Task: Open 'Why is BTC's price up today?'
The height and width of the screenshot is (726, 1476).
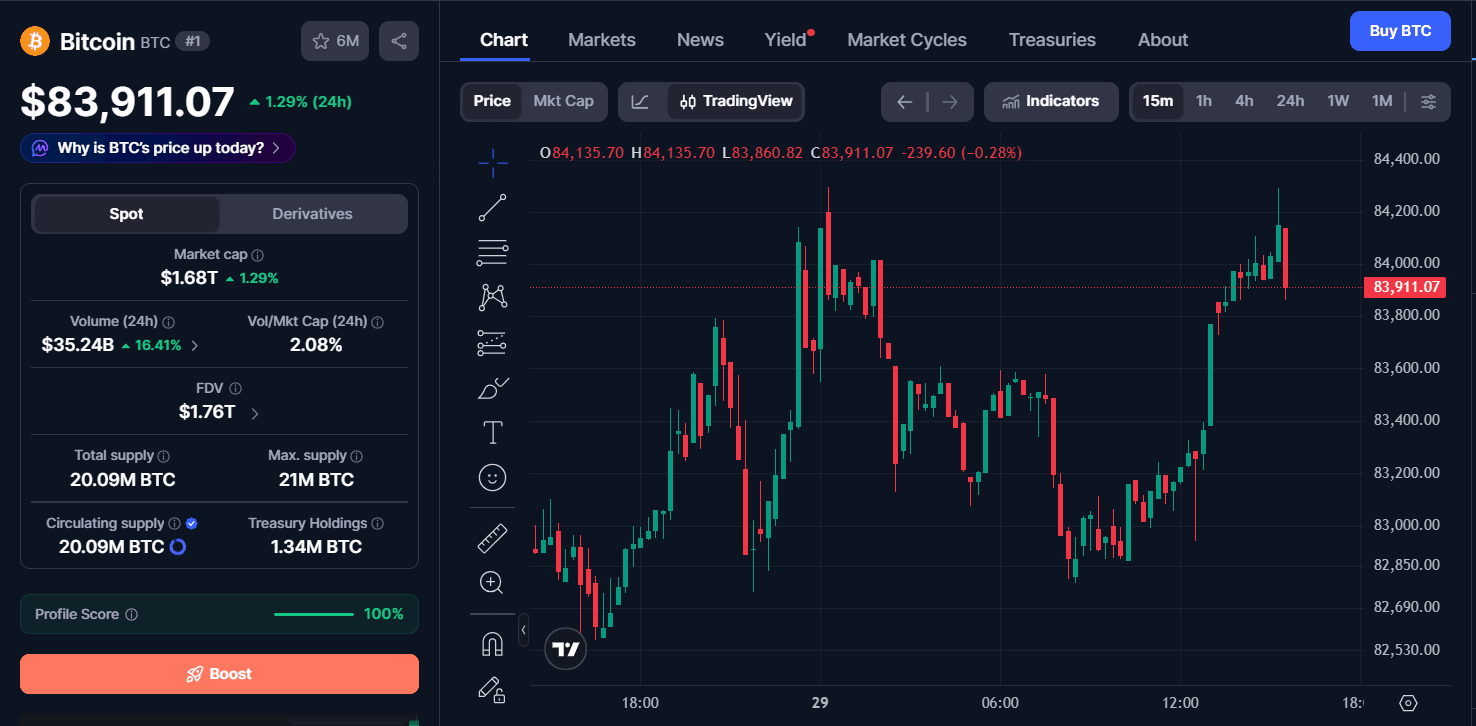Action: pos(158,148)
